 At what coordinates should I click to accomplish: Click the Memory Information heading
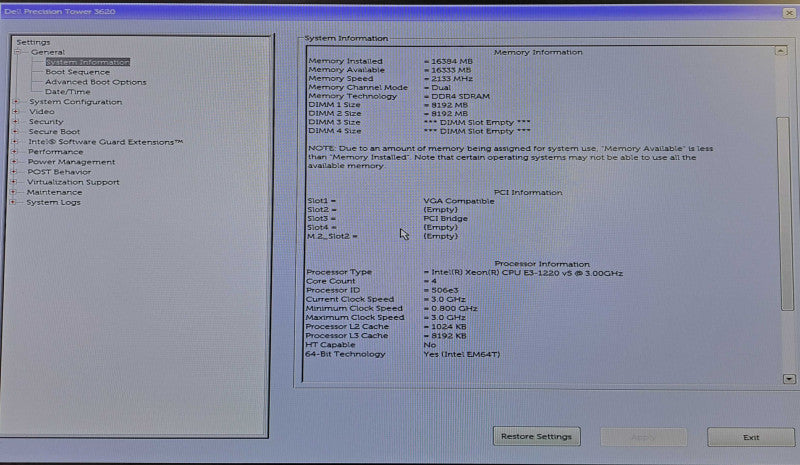pyautogui.click(x=538, y=52)
